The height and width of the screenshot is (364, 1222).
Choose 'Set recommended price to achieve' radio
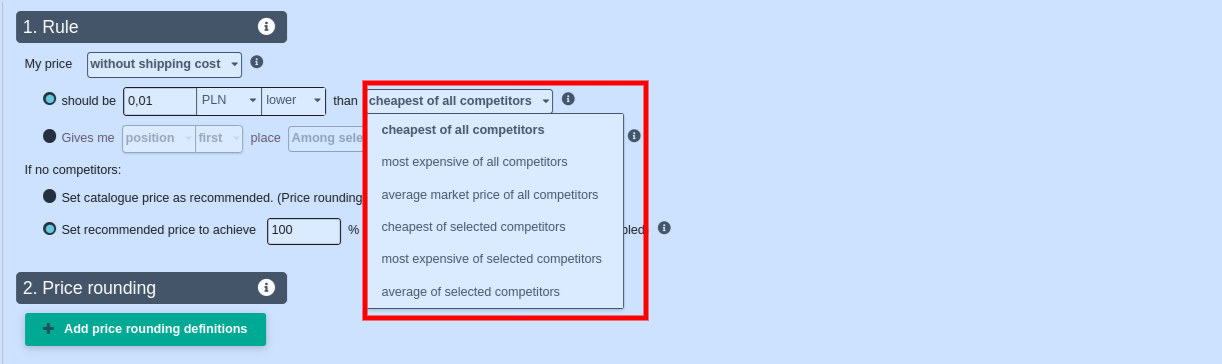(x=50, y=228)
